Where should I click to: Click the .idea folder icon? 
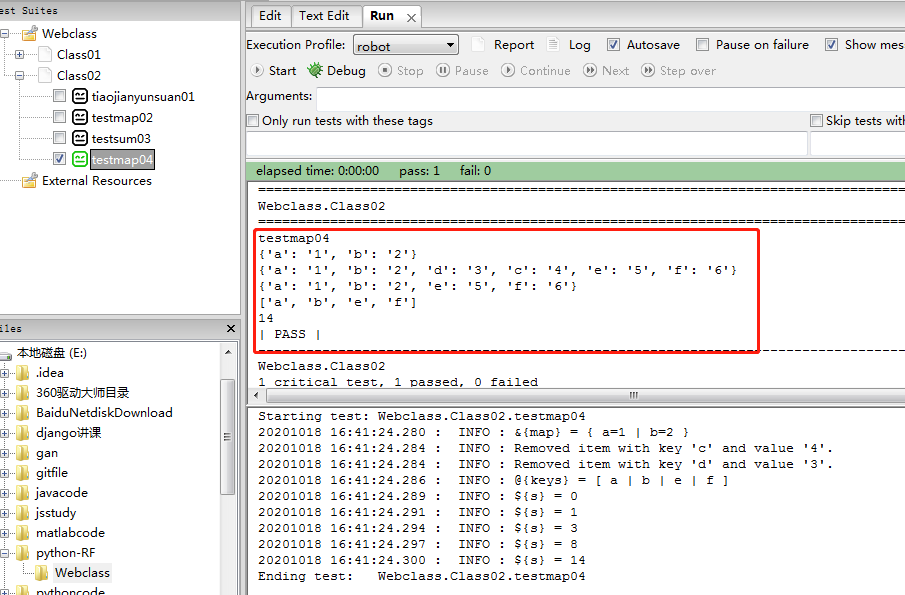pos(23,373)
